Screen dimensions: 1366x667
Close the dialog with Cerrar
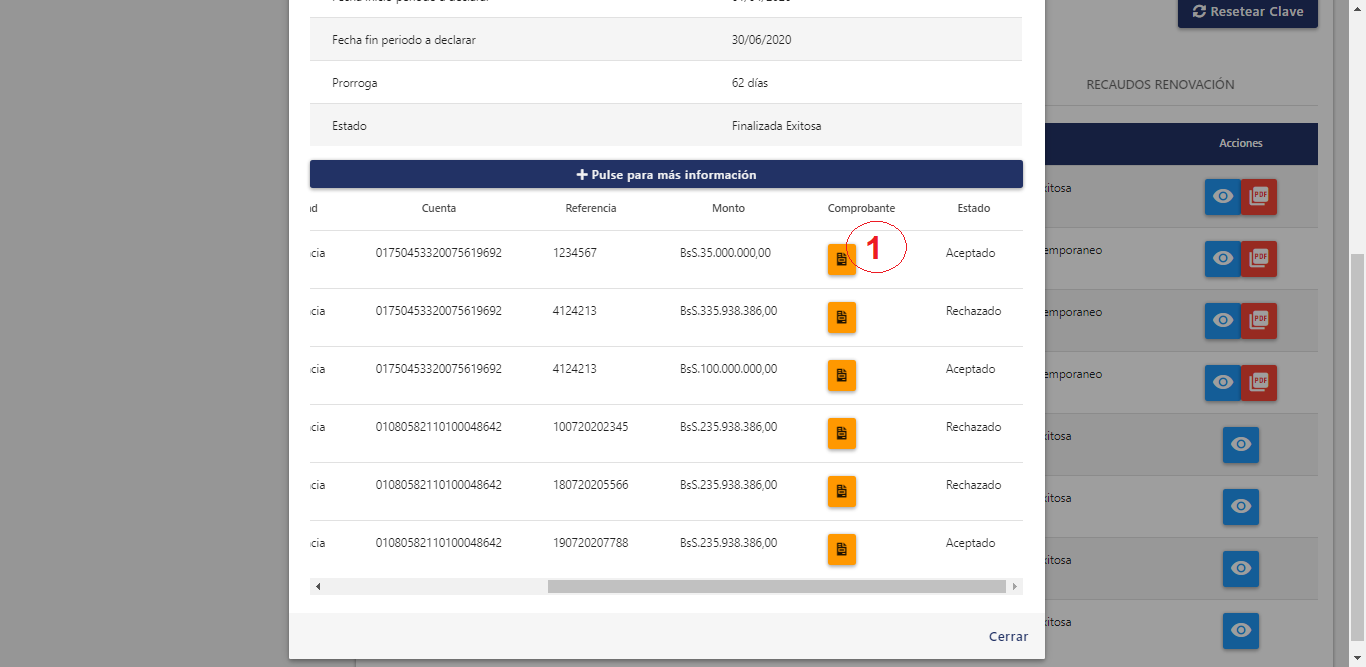click(x=1008, y=636)
